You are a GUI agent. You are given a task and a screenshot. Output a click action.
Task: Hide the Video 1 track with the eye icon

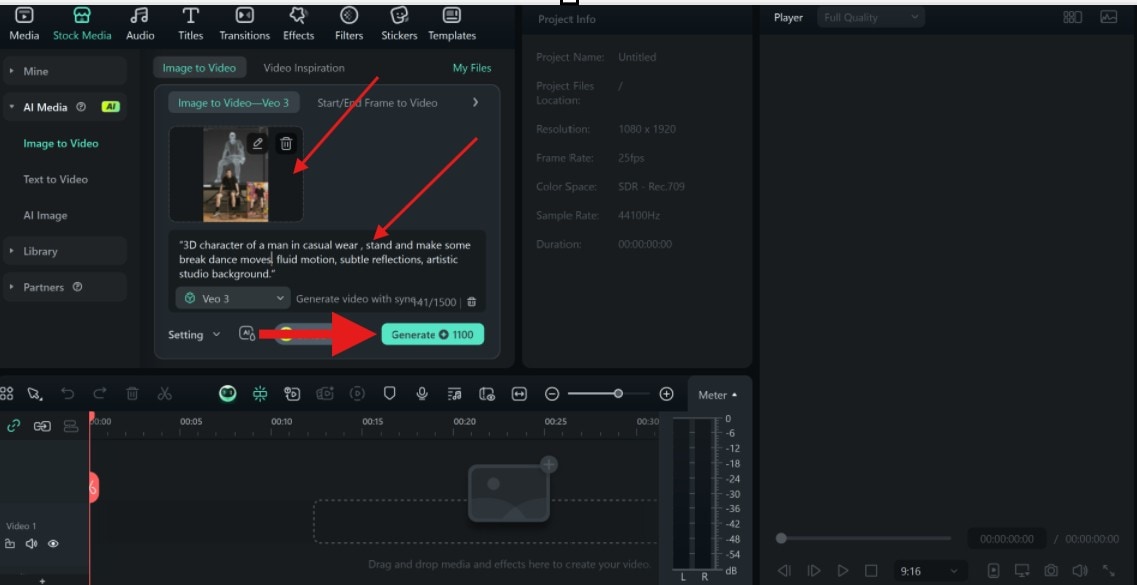pyautogui.click(x=54, y=544)
